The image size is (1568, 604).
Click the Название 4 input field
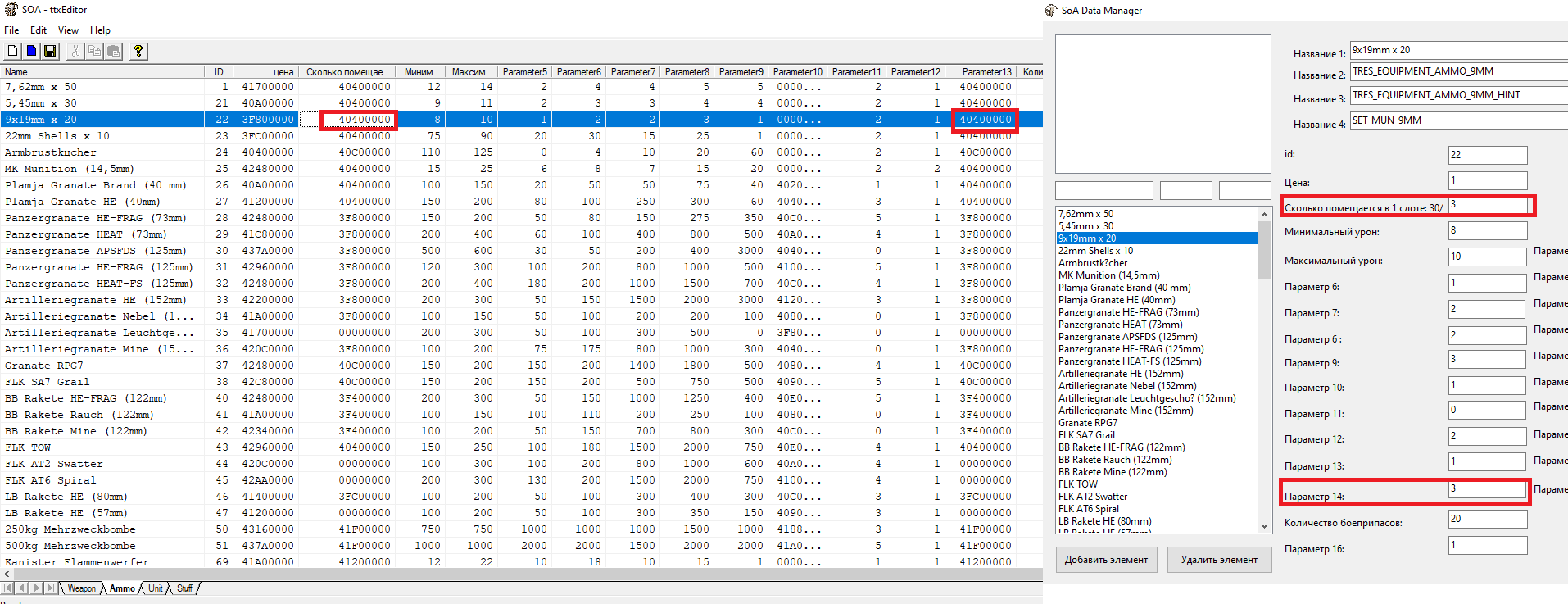(x=1458, y=120)
